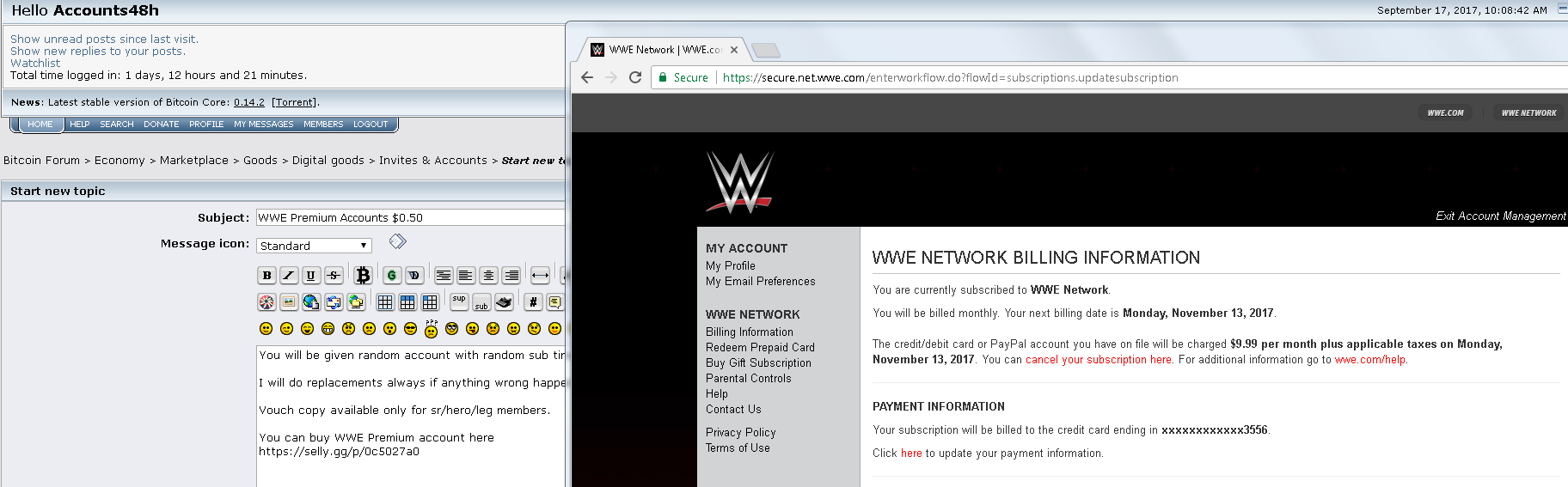Insert Bitcoin BTC symbol tag
Screen dimensions: 1568x487
[363, 275]
